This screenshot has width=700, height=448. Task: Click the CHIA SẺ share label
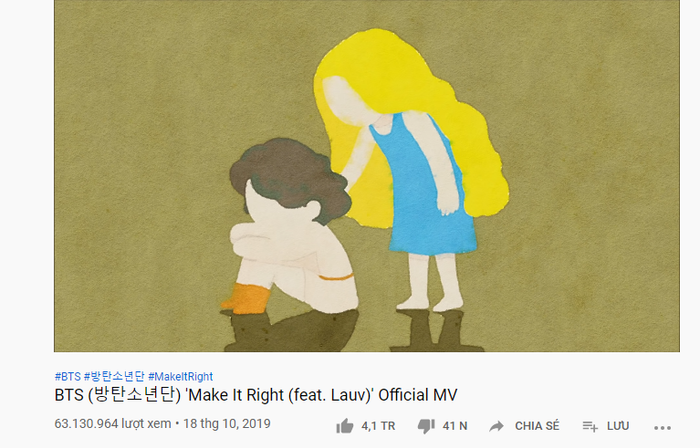[x=537, y=426]
